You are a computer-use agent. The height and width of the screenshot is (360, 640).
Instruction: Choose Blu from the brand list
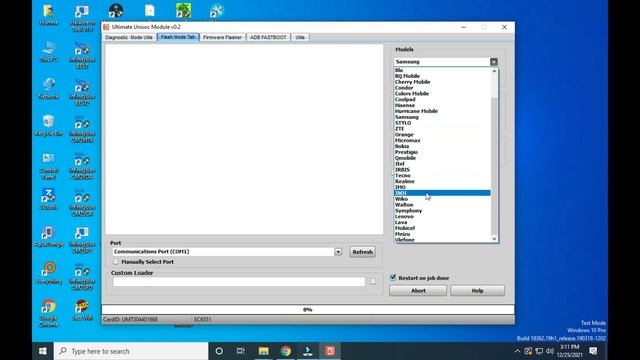[x=442, y=70]
